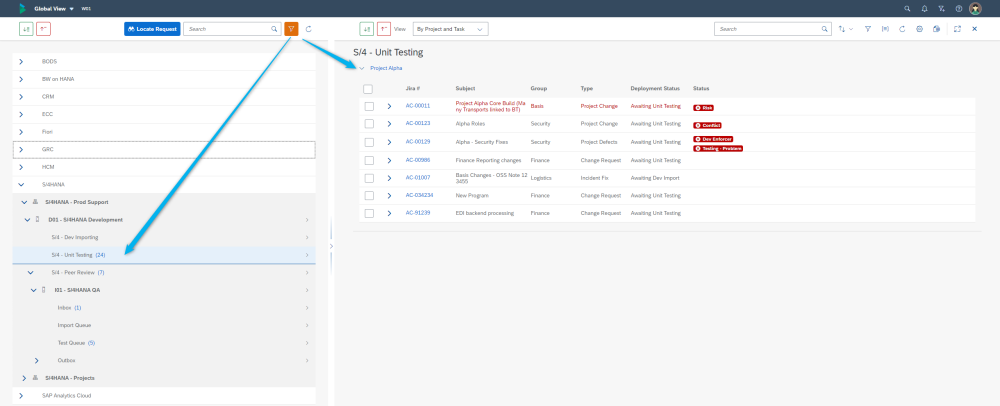This screenshot has width=1000, height=406.
Task: Click the Locate Request button
Action: pyautogui.click(x=152, y=29)
